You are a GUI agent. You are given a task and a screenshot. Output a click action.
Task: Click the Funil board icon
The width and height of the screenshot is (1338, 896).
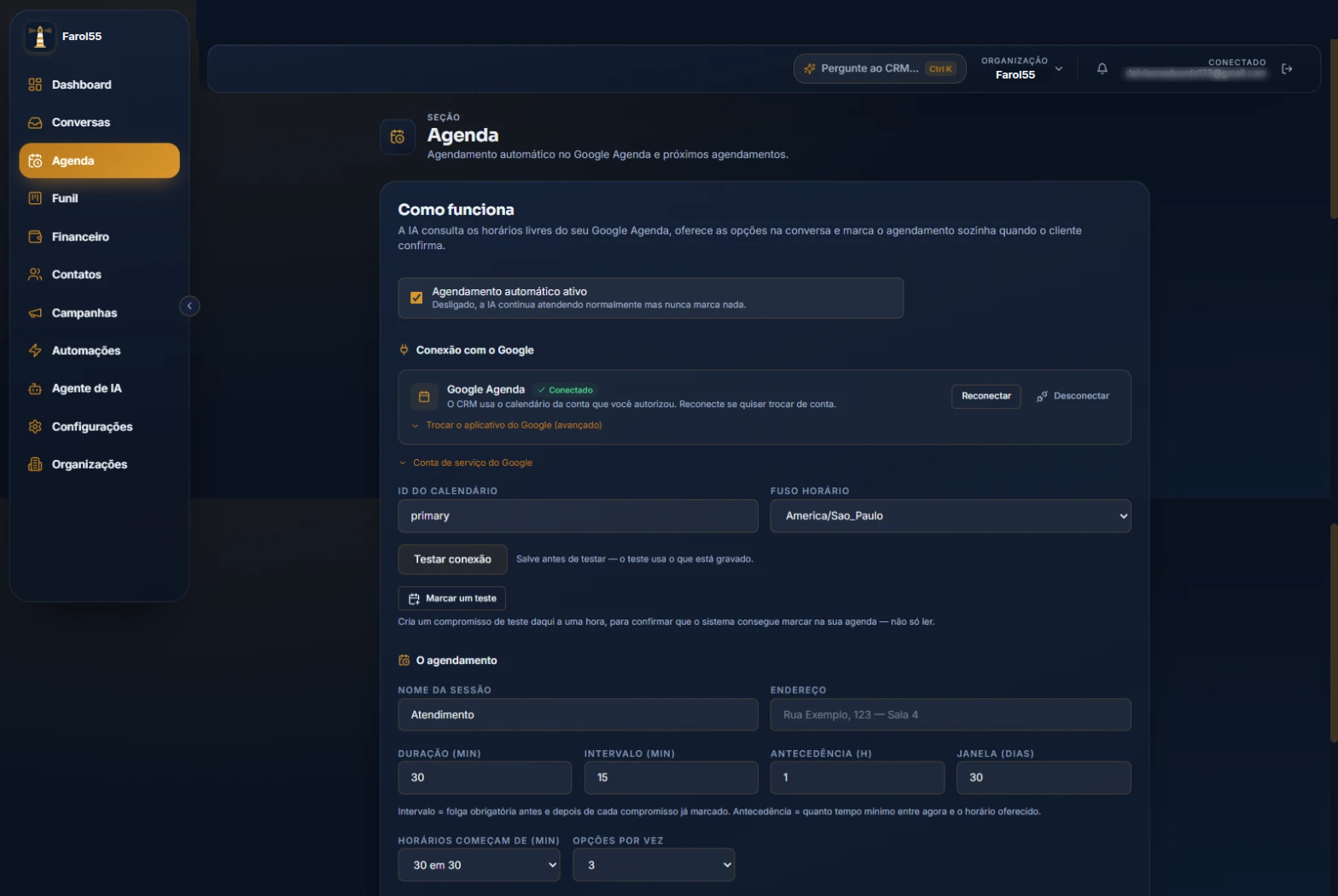(35, 198)
